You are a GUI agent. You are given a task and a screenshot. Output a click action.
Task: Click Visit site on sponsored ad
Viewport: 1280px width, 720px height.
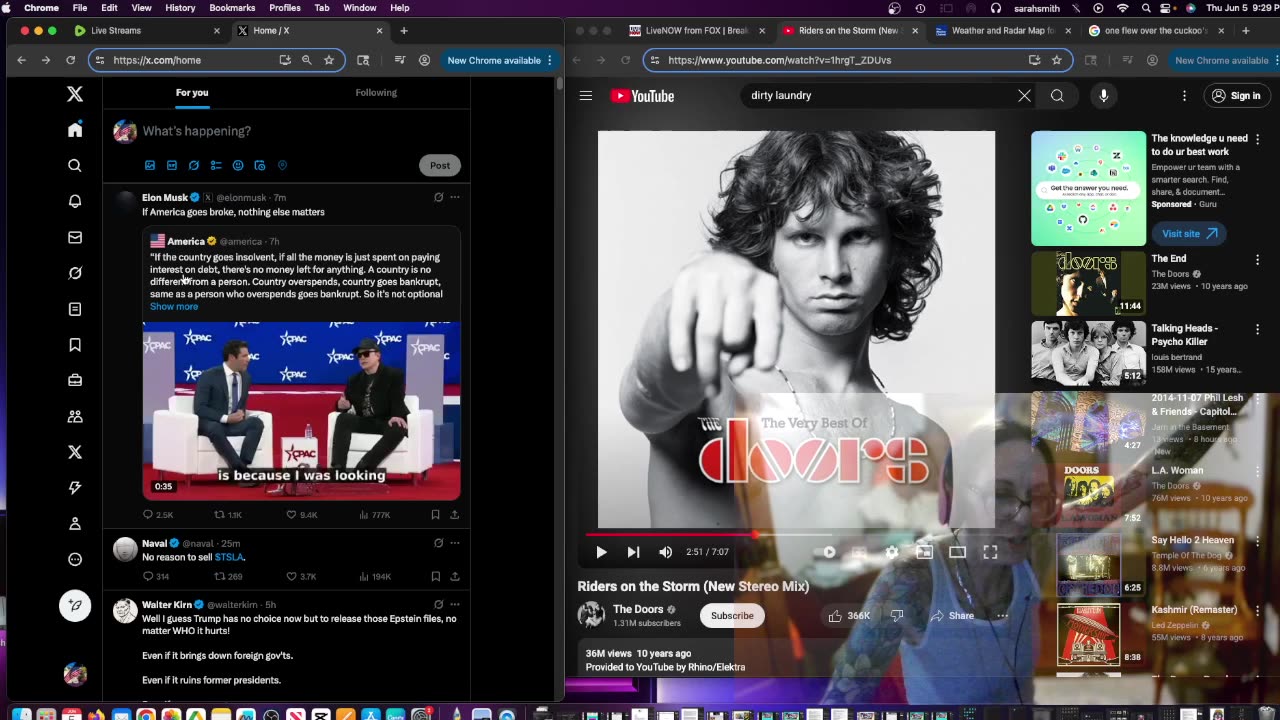1188,233
